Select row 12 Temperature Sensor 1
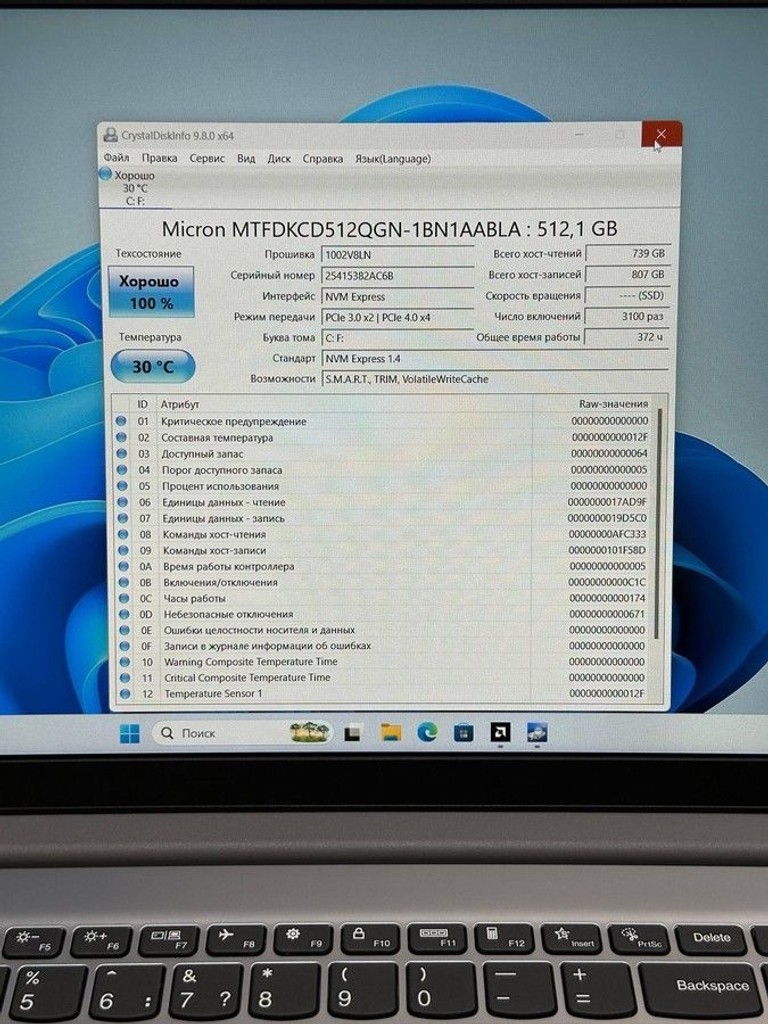The image size is (768, 1024). pyautogui.click(x=385, y=694)
